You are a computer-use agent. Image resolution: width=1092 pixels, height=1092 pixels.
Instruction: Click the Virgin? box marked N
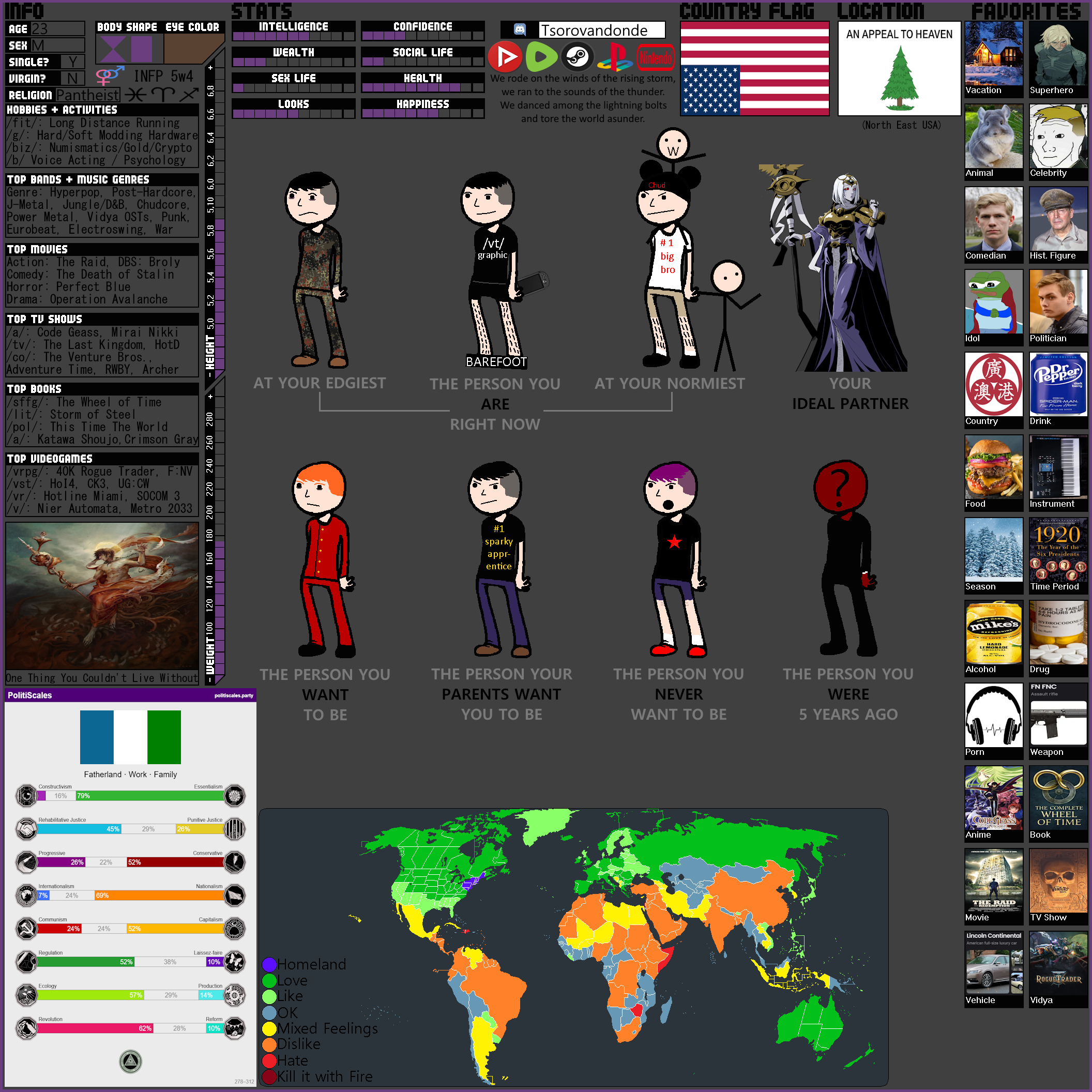tap(72, 78)
